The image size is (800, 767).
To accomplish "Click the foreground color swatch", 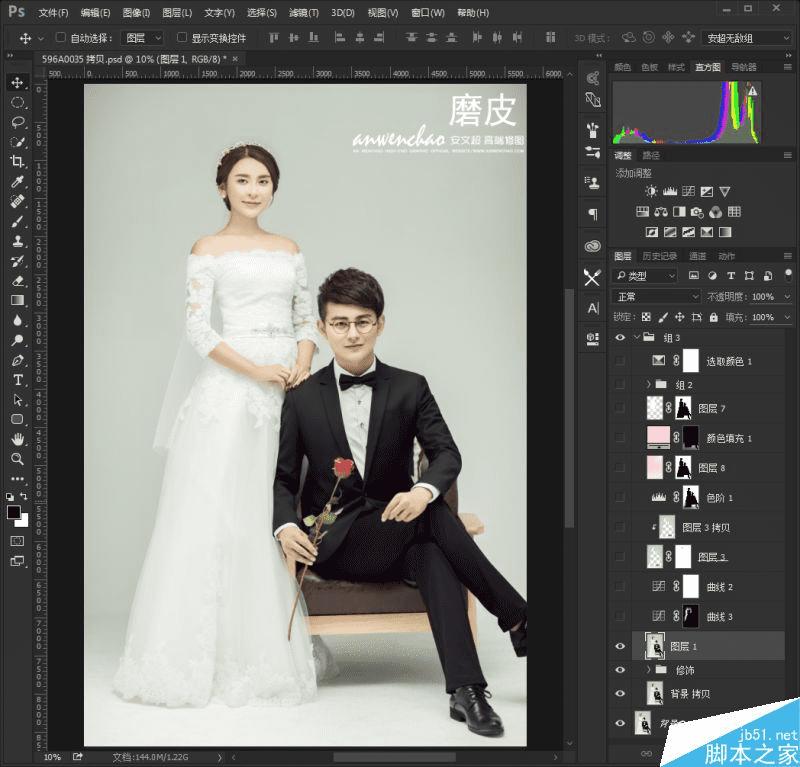I will pos(14,512).
